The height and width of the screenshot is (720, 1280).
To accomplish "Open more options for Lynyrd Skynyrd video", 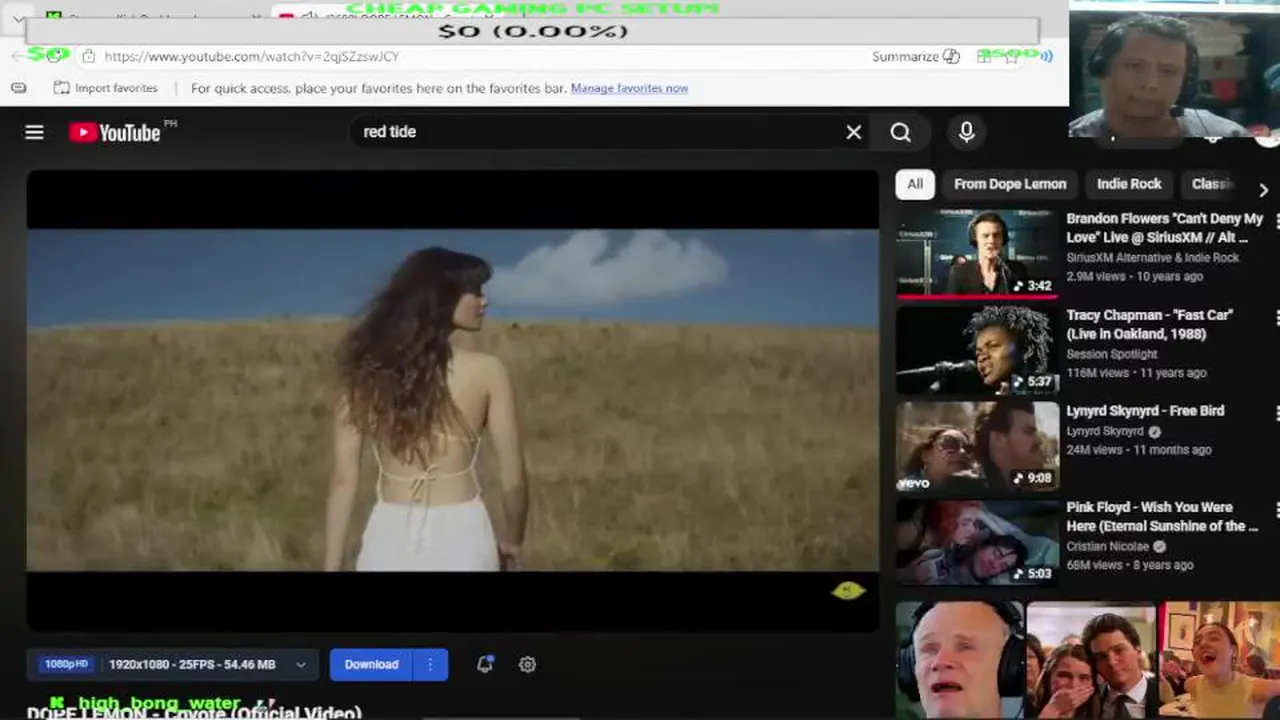I will pos(1277,413).
